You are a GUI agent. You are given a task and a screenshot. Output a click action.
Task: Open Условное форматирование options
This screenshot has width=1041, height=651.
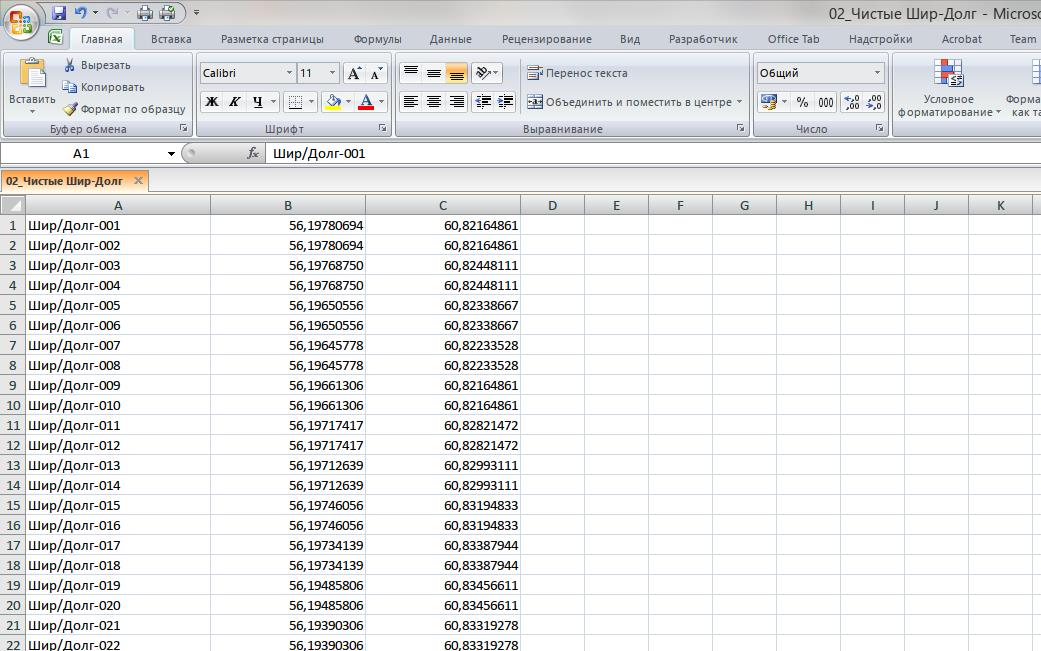pos(948,95)
